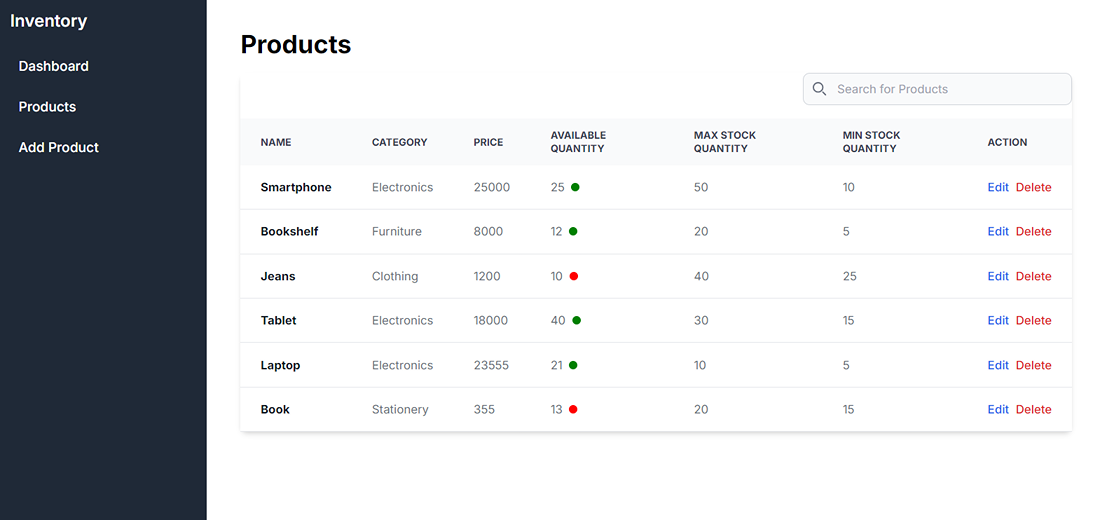Click green status dot beside Tablet quantity
Screen dimensions: 1100x520
[576, 320]
